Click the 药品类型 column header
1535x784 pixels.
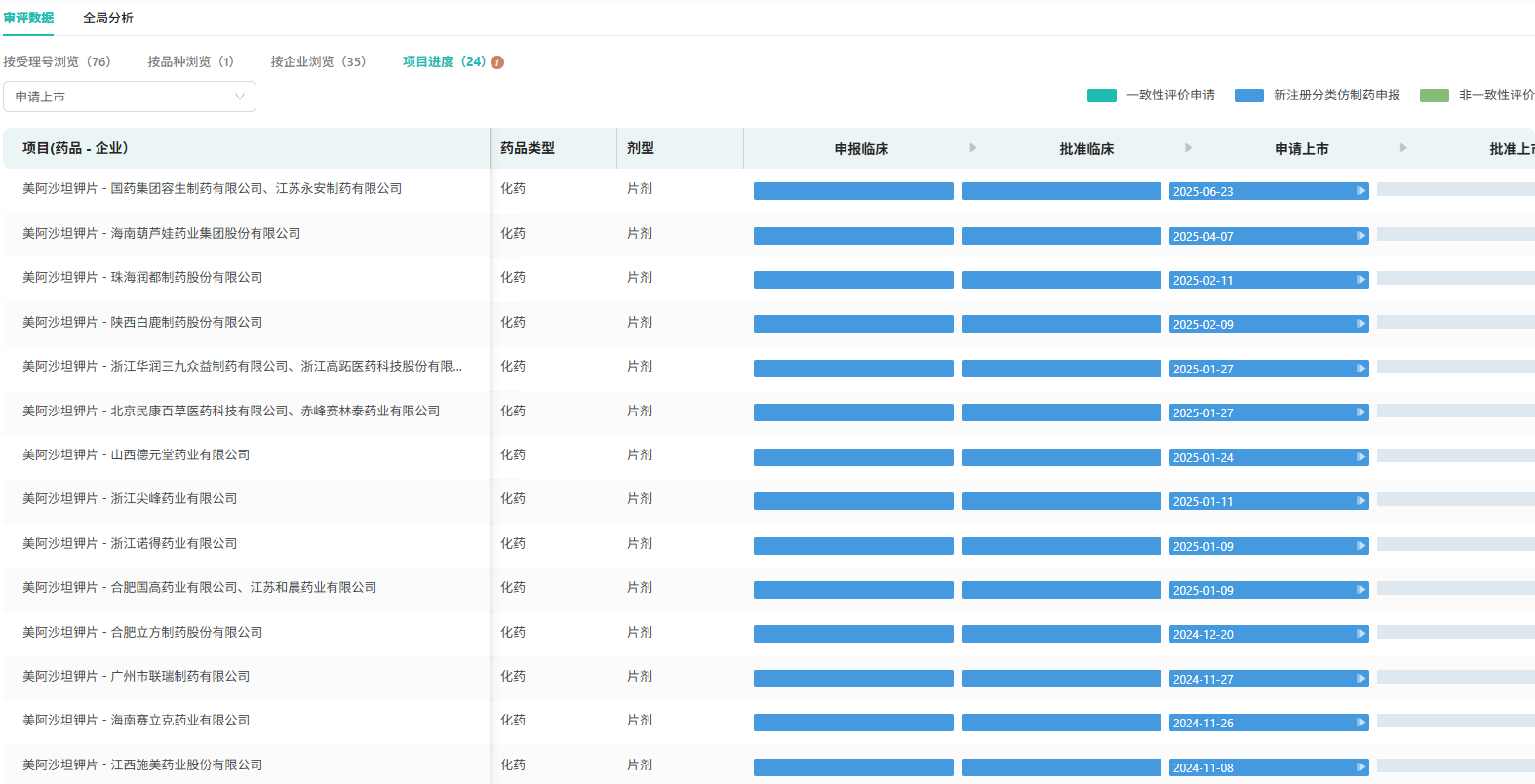(x=528, y=148)
